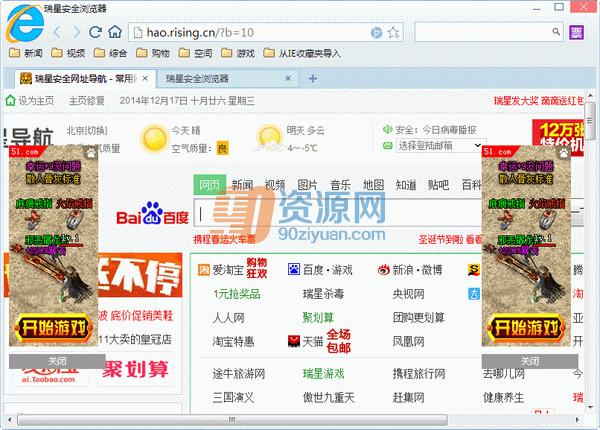The image size is (600, 430).
Task: Open the 游戏 bookmark folder
Action: click(238, 53)
